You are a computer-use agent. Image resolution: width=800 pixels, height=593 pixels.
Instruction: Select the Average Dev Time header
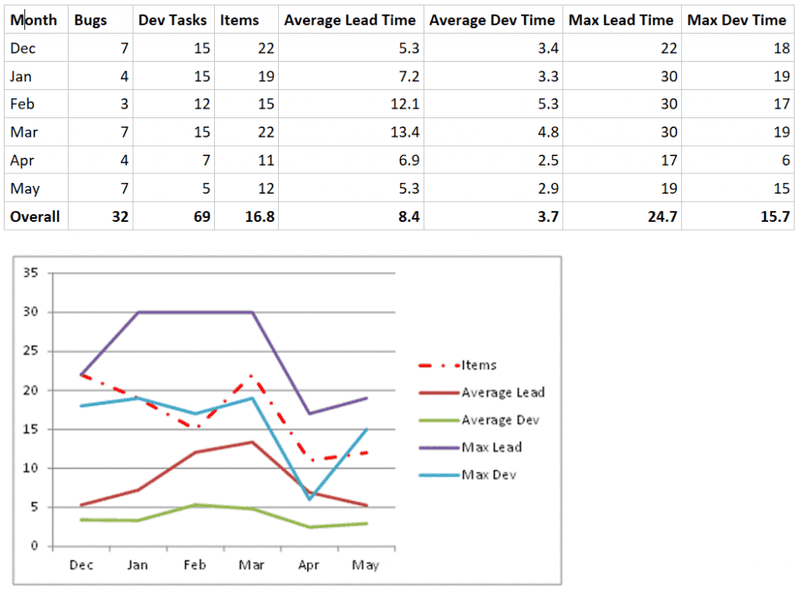pos(493,20)
